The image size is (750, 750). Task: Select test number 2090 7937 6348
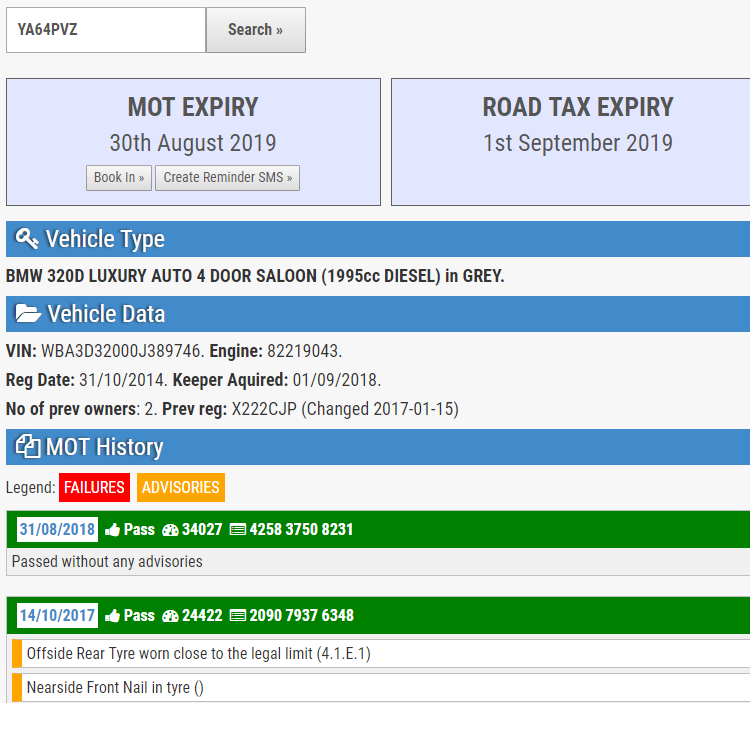coord(301,616)
